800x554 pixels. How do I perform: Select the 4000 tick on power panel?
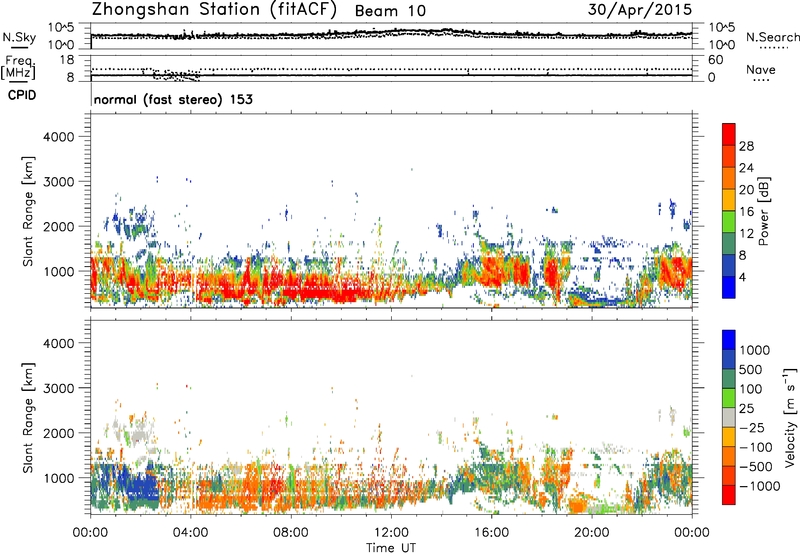click(58, 137)
